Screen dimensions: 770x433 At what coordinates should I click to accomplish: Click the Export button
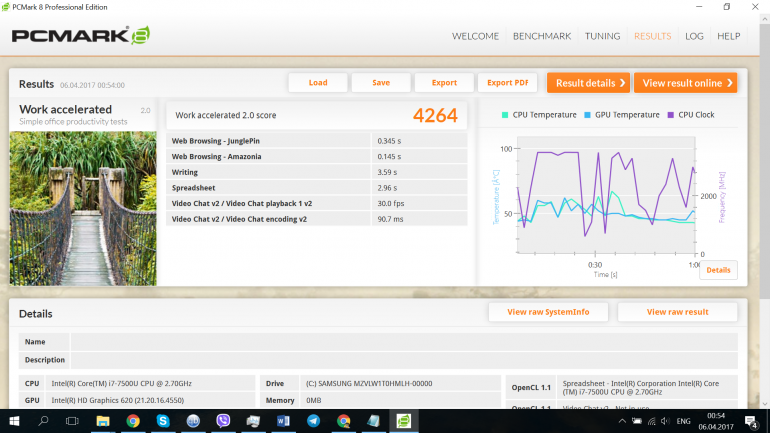(x=444, y=82)
